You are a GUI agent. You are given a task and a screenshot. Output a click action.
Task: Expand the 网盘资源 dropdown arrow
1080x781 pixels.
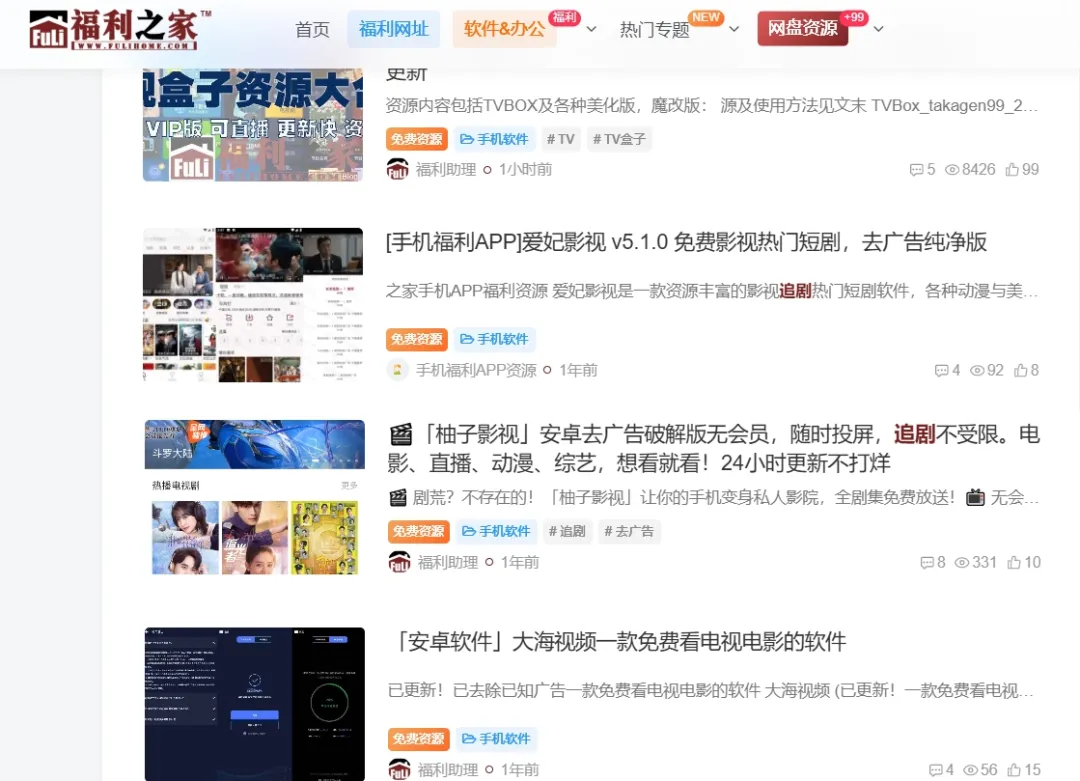pos(878,29)
